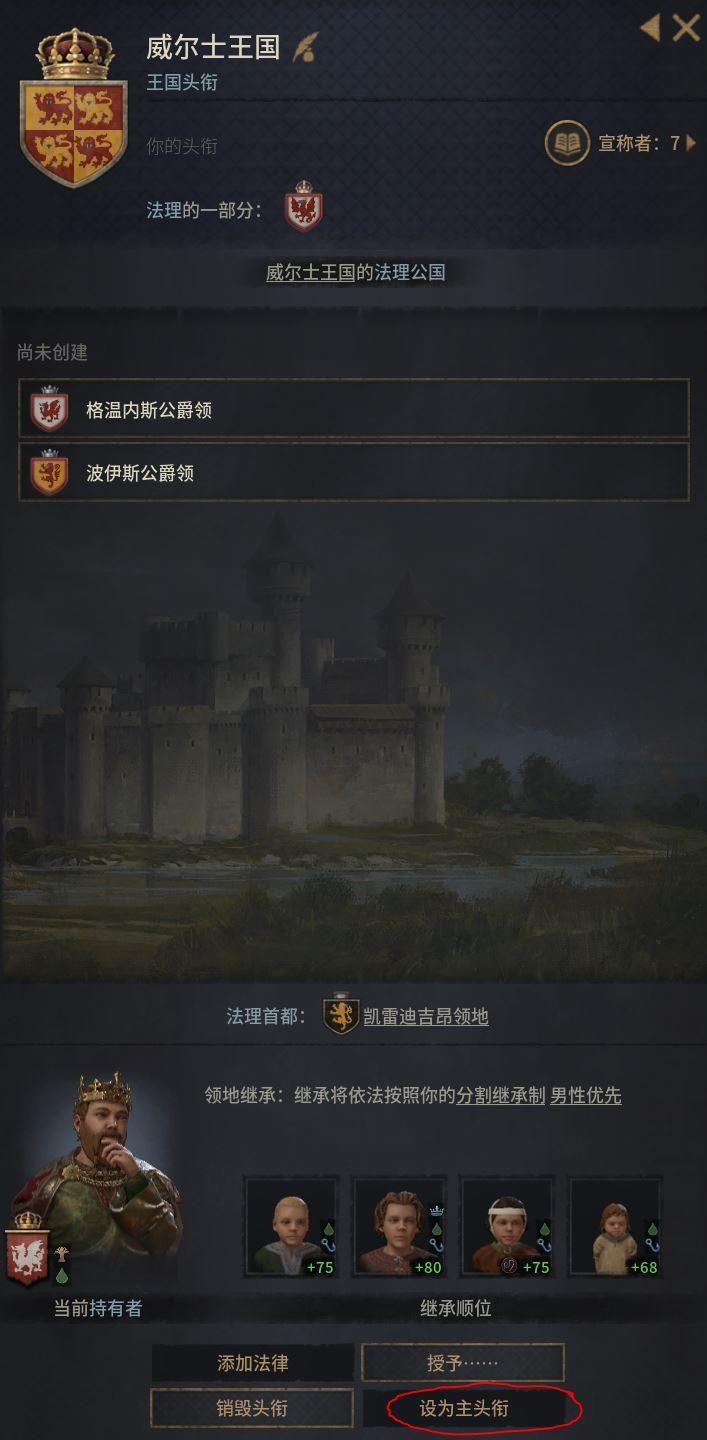The image size is (707, 1440).
Task: Go back using the left arrow at top
Action: [650, 28]
